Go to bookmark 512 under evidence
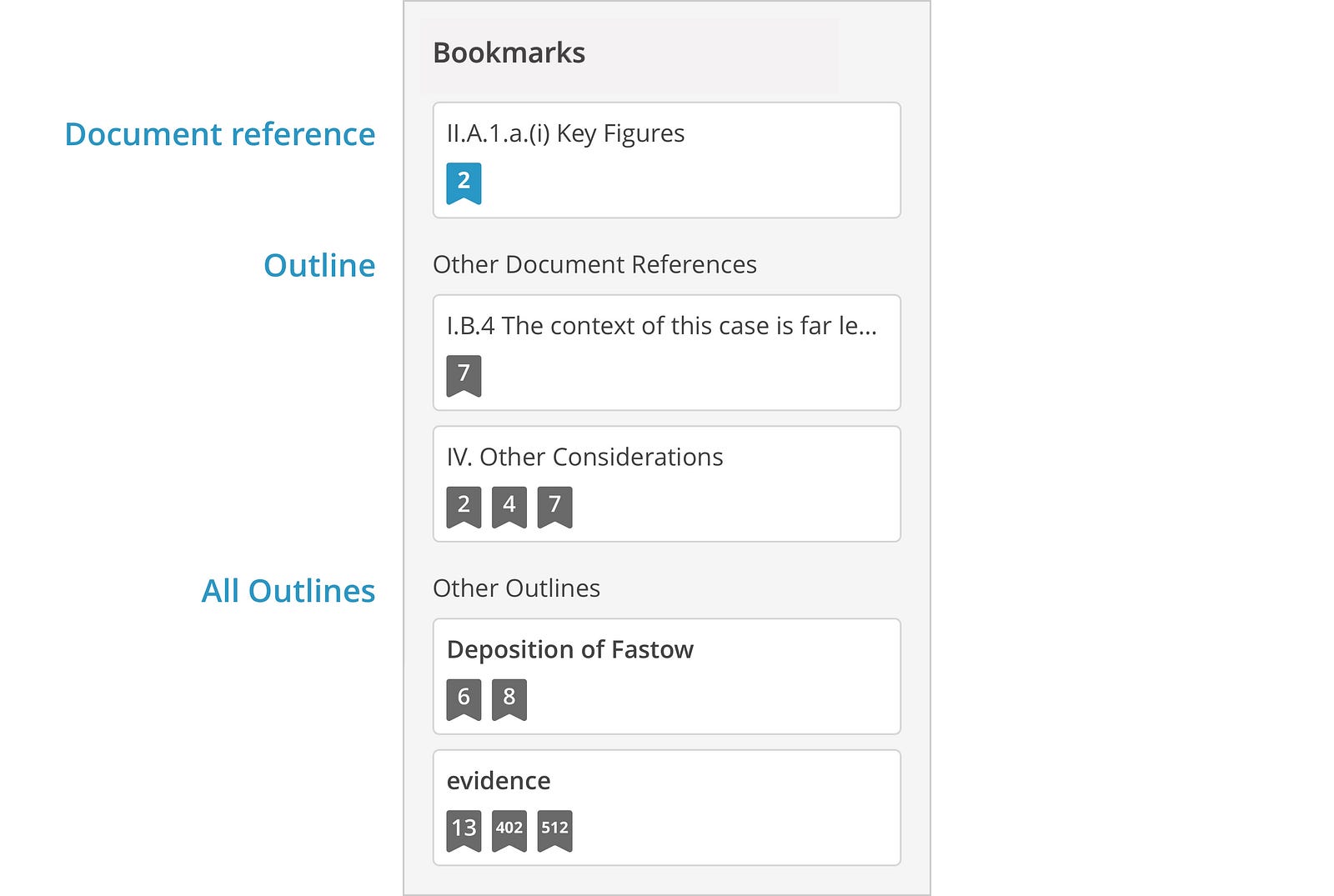The image size is (1334, 896). coord(554,829)
